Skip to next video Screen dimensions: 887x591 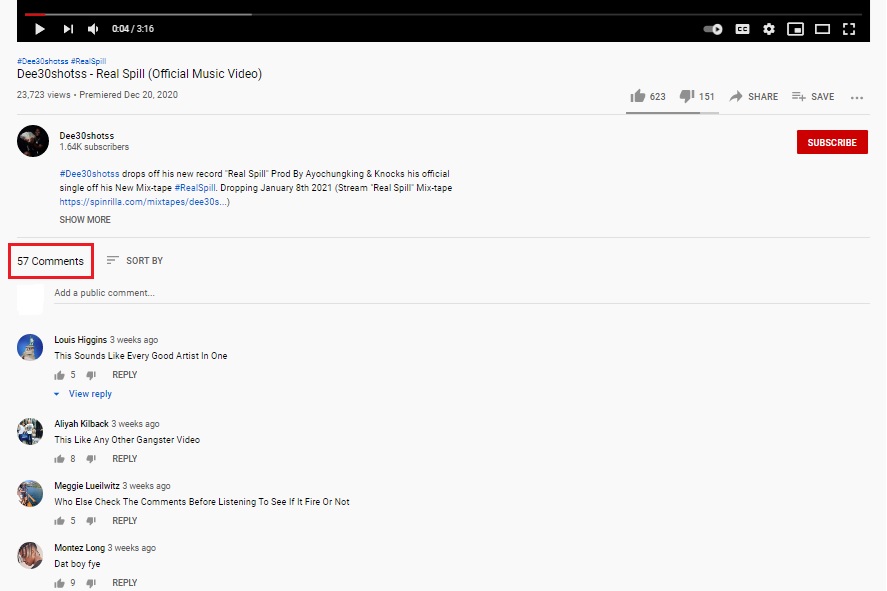coord(68,29)
